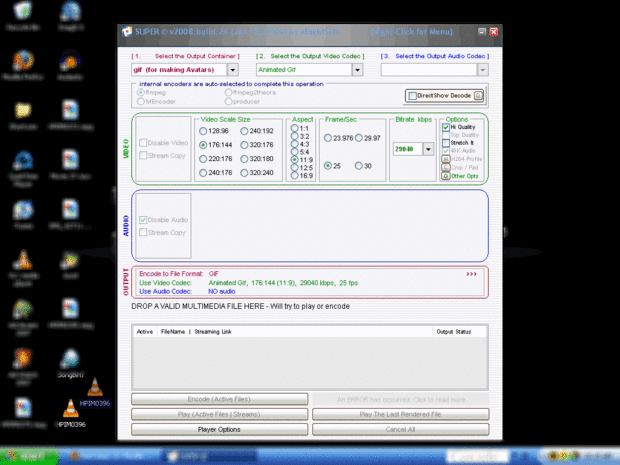Open the Output Container dropdown

tap(233, 70)
